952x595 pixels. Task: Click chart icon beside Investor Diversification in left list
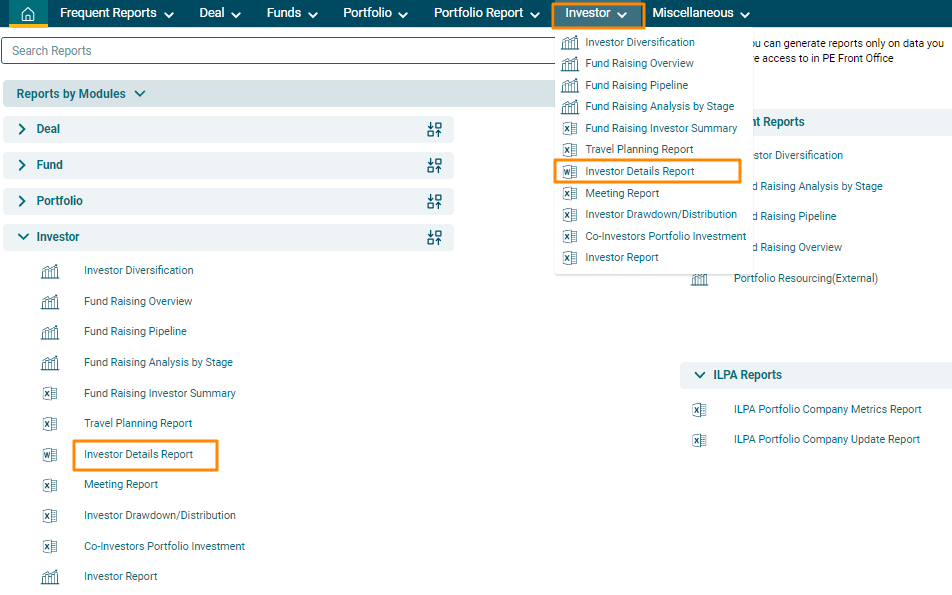(50, 271)
